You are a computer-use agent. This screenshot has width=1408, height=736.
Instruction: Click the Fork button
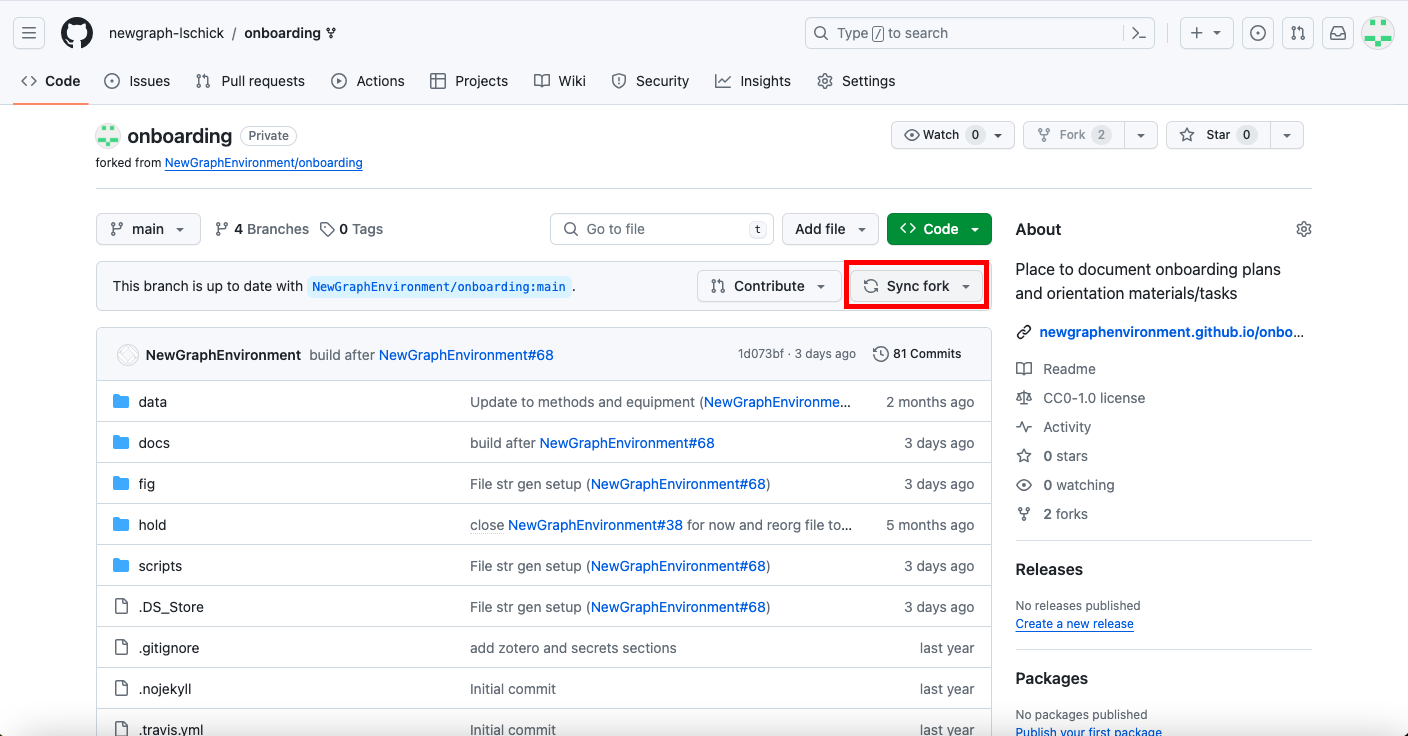[x=1074, y=135]
